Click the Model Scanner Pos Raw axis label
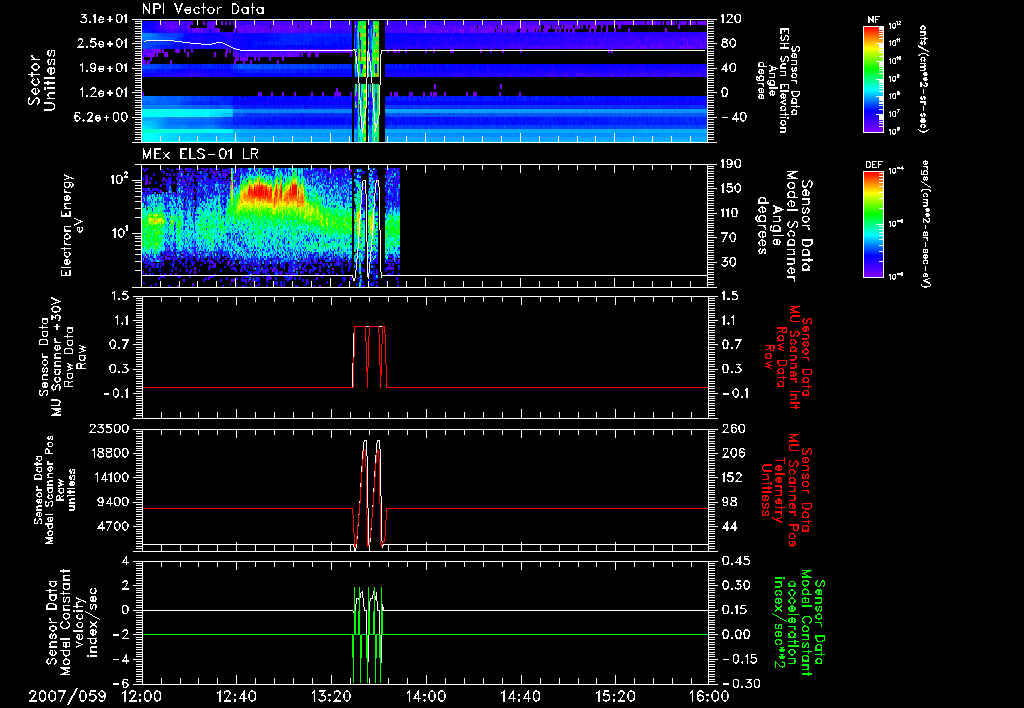1024x708 pixels. point(56,490)
